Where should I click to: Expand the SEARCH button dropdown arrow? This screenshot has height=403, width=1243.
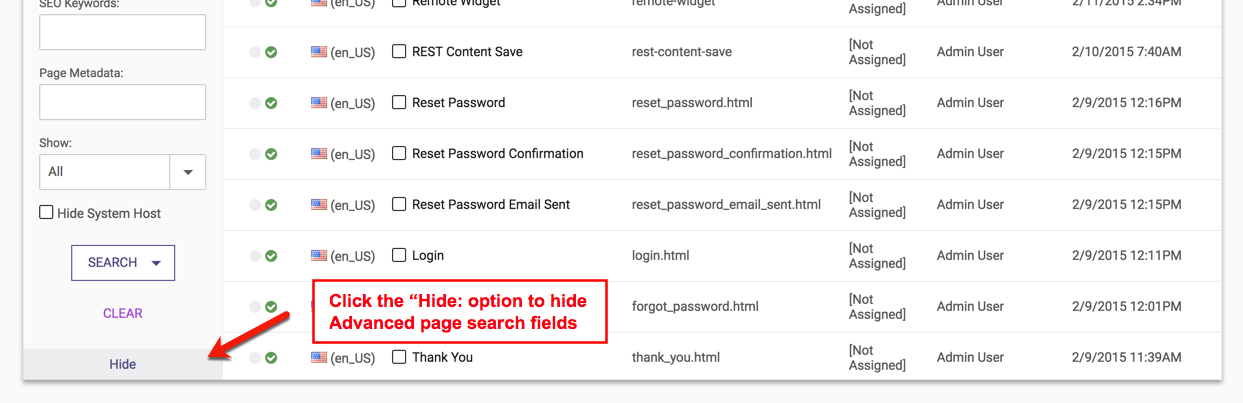pos(156,263)
